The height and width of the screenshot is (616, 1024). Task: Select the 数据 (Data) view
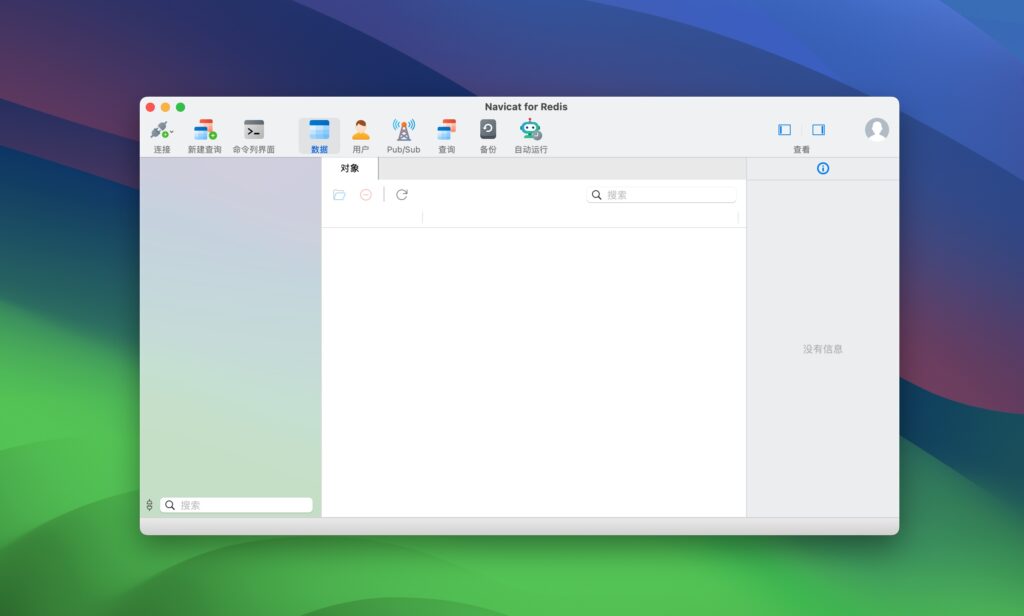319,130
